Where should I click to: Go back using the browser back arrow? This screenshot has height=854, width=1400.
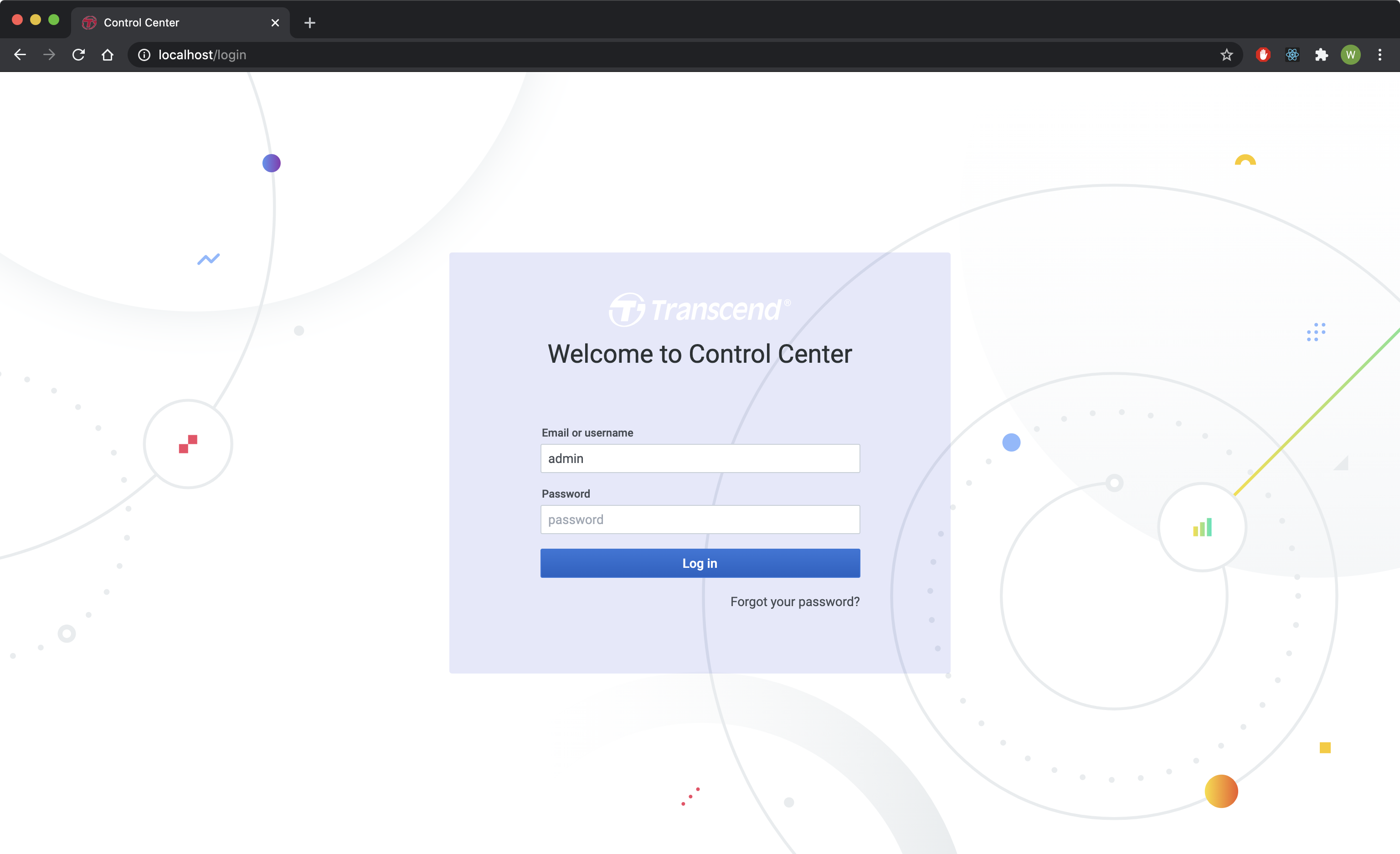[20, 55]
